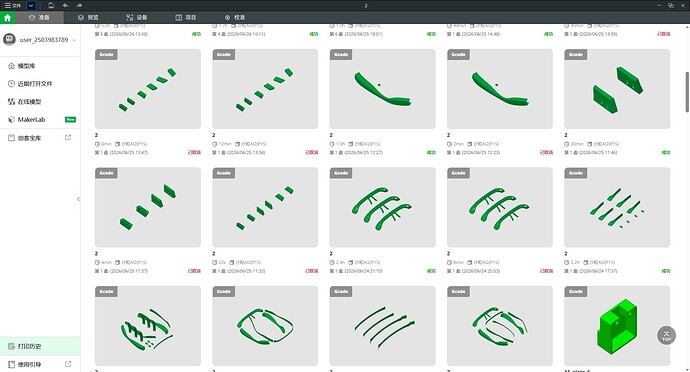
Task: Expand the user_2503983789 account dropdown chevron
Action: pos(74,40)
